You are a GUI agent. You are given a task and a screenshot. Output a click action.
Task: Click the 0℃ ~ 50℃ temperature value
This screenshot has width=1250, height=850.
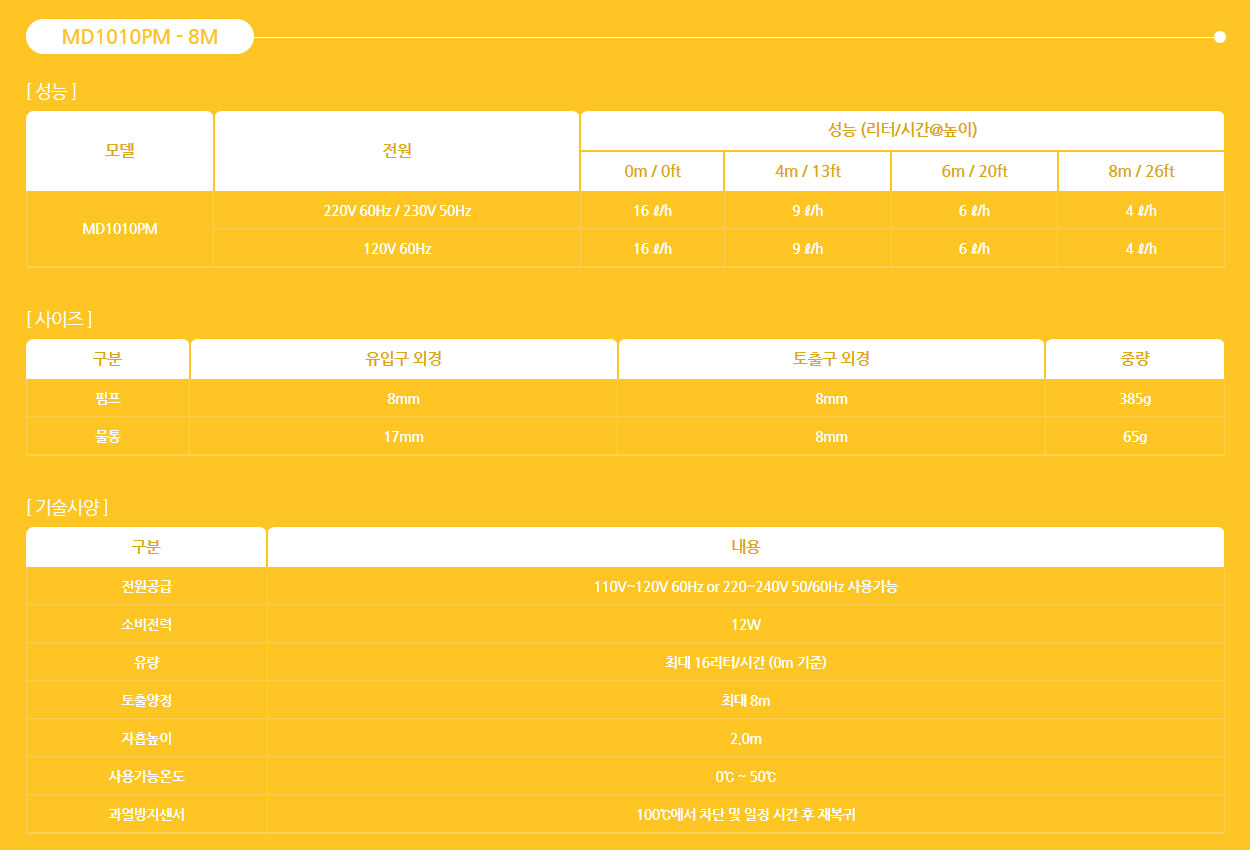point(746,777)
